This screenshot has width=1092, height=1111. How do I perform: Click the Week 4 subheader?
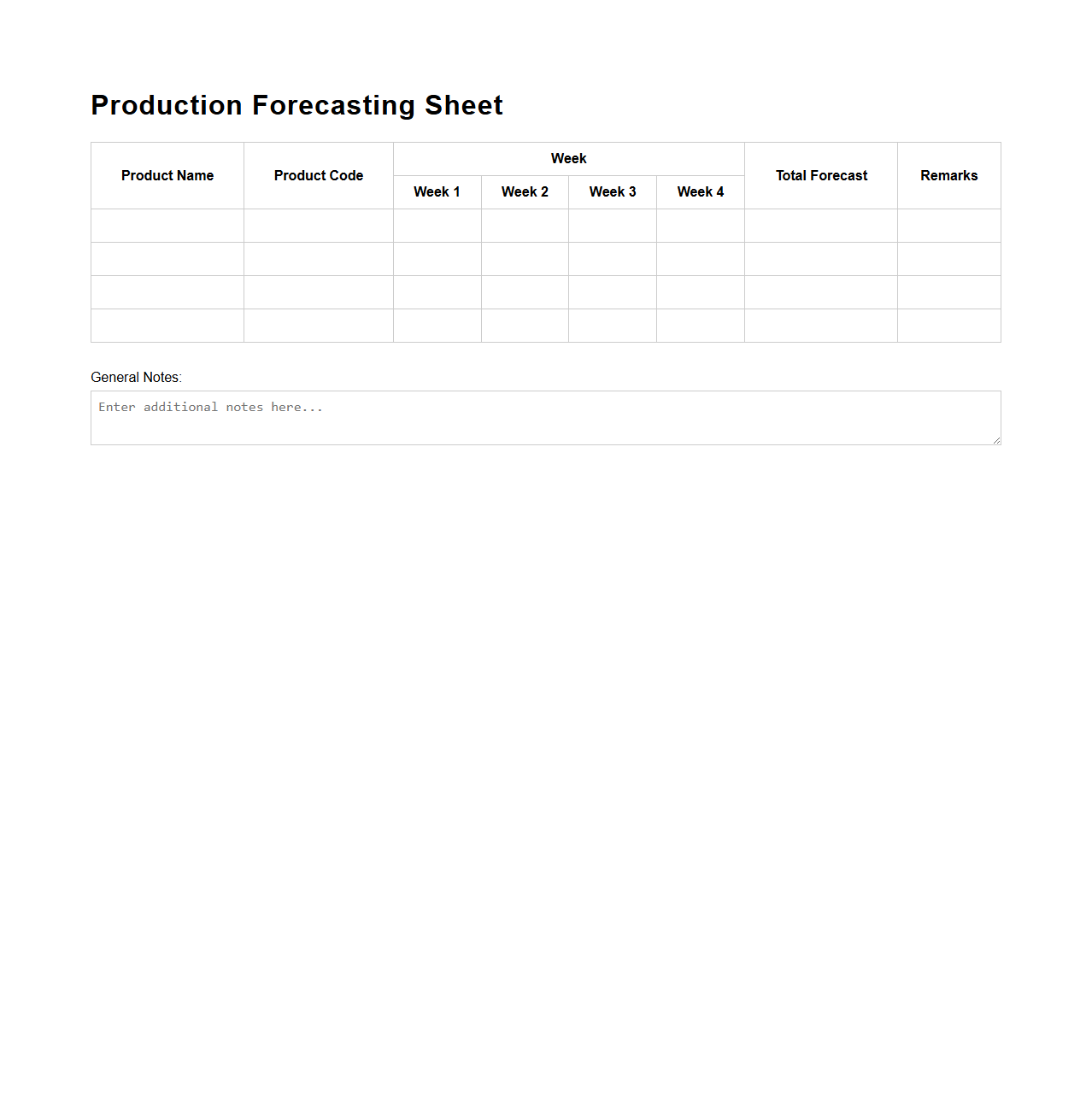(700, 191)
